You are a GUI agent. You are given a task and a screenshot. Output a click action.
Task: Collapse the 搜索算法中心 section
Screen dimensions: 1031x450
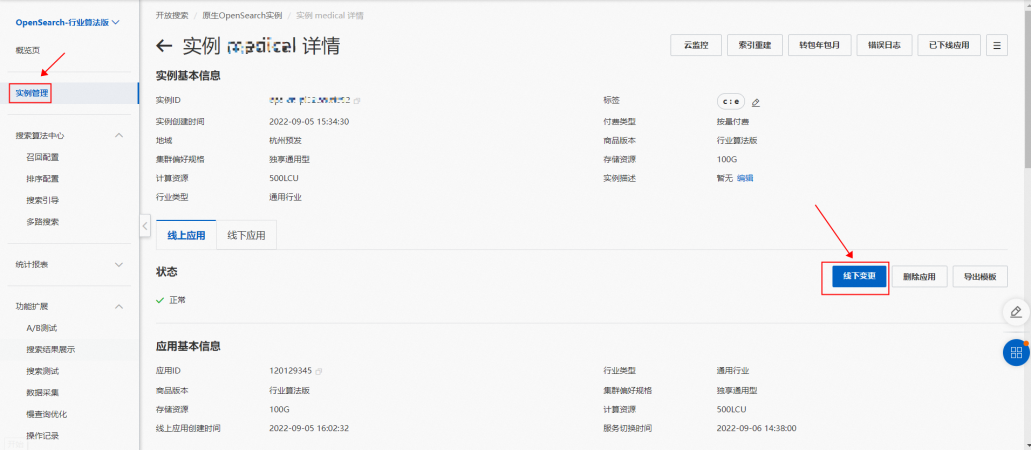click(119, 136)
